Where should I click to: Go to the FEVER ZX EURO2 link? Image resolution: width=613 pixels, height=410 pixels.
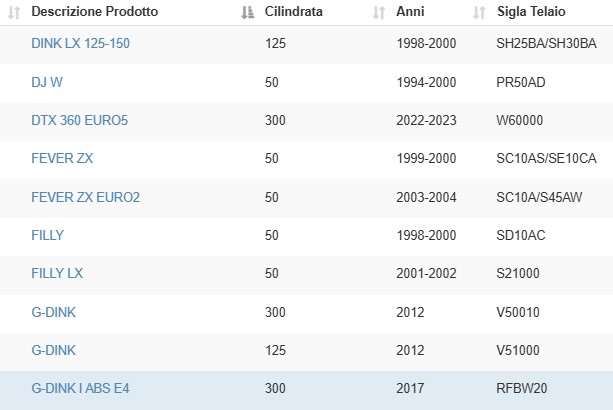tap(85, 197)
